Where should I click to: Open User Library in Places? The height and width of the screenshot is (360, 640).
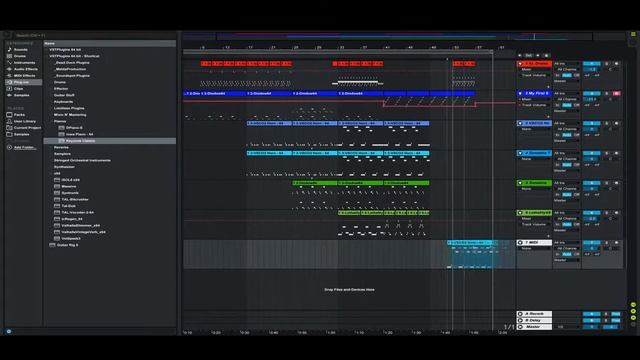24,121
